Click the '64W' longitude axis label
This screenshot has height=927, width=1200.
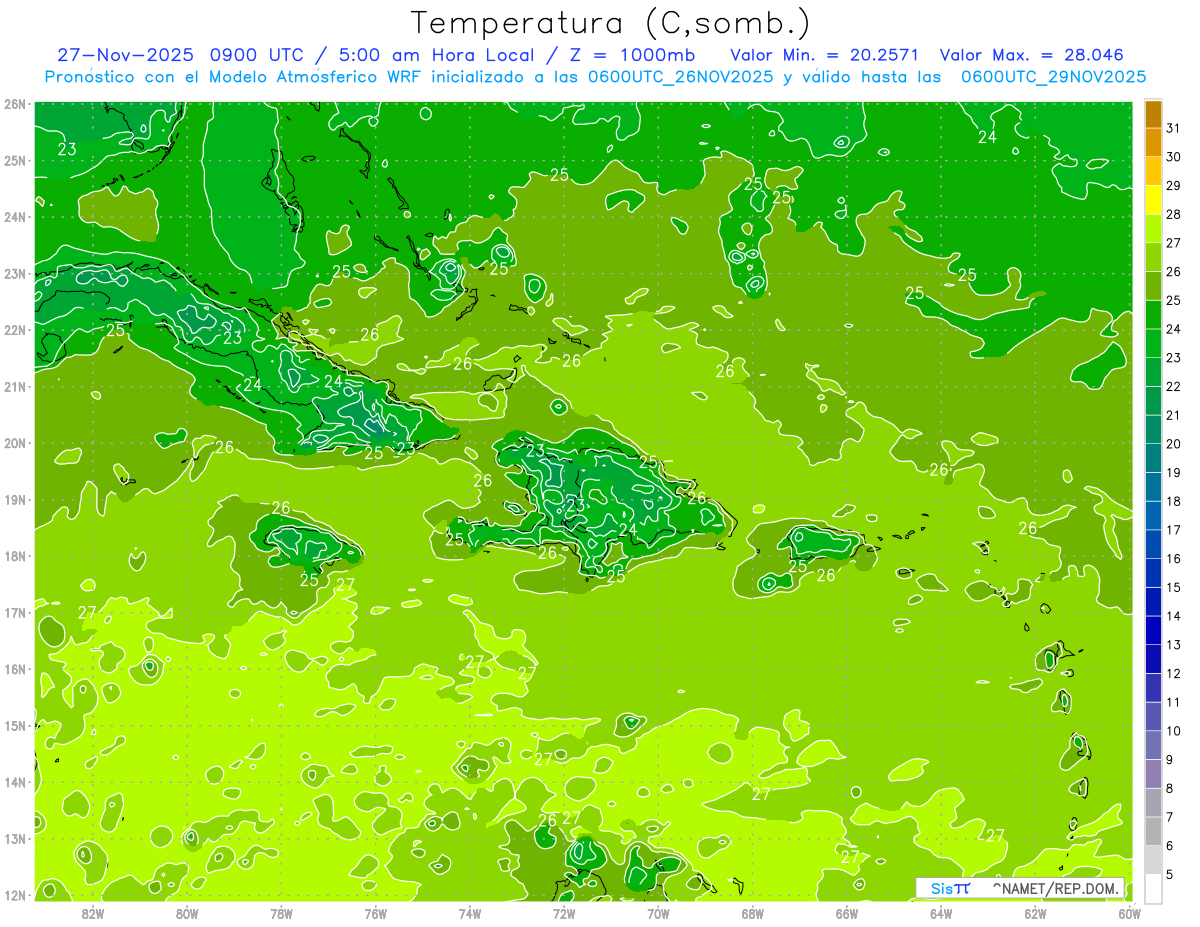click(941, 913)
